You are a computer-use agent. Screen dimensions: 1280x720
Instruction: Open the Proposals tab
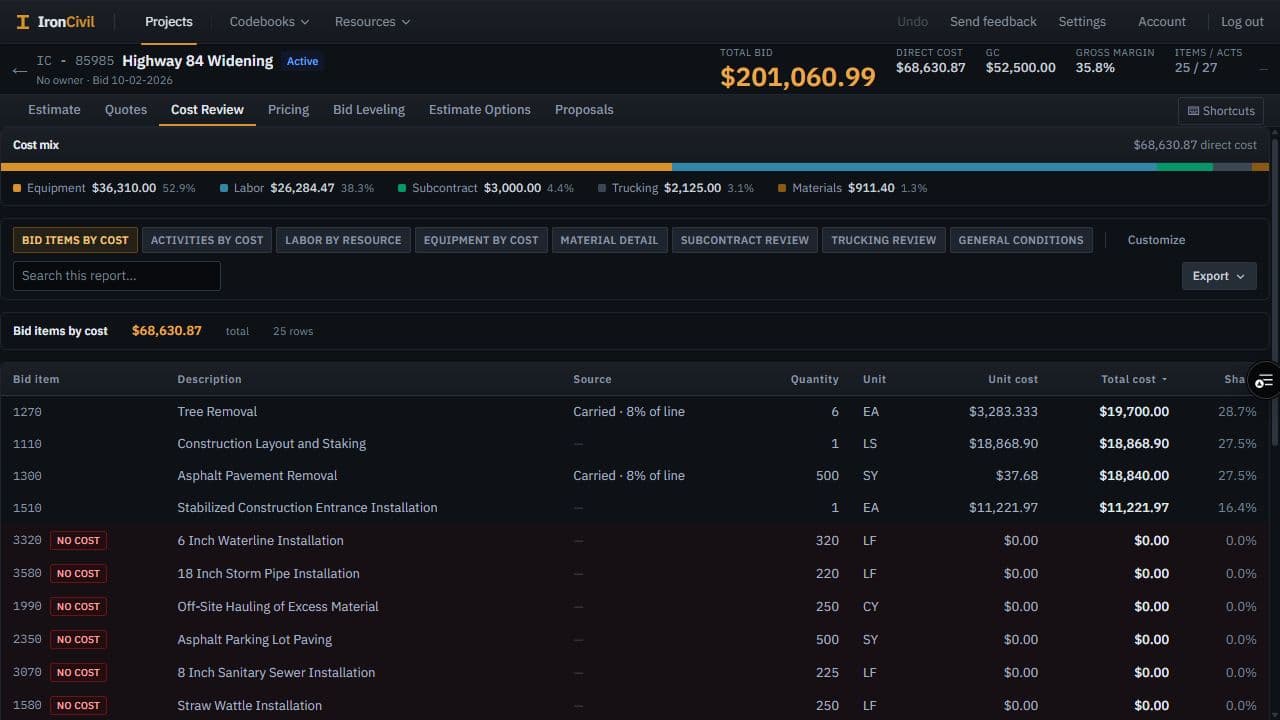point(584,110)
